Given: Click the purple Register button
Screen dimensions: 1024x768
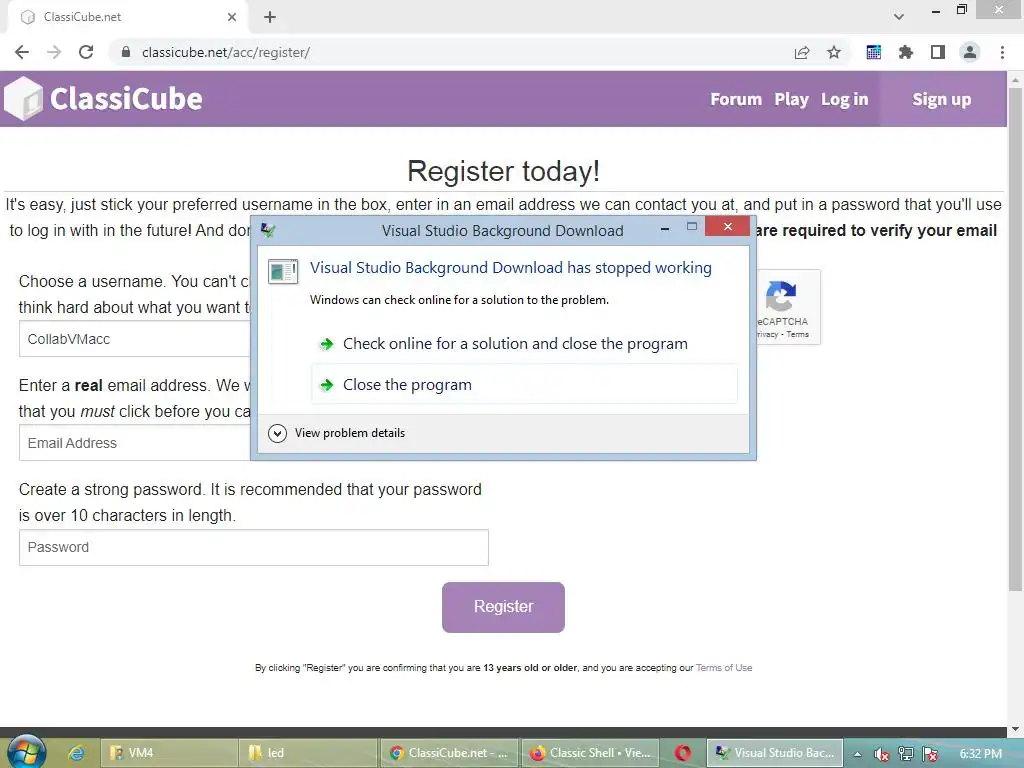Looking at the screenshot, I should [504, 607].
